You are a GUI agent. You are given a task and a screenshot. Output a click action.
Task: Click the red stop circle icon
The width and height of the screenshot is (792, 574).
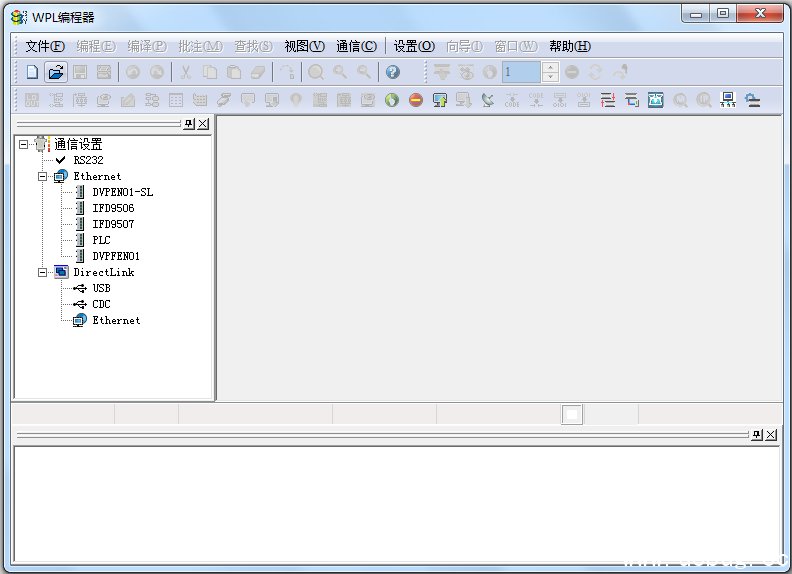click(416, 100)
